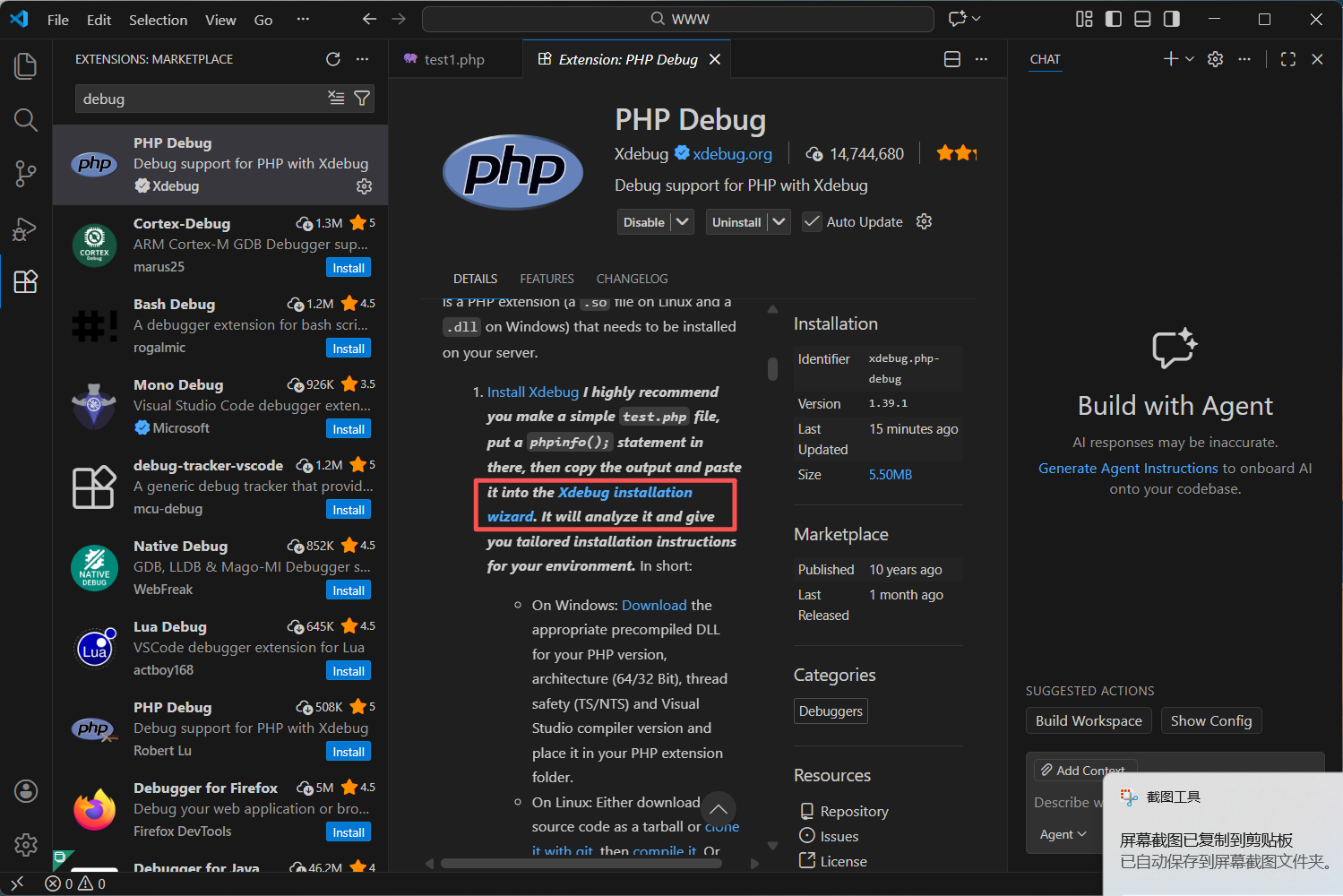
Task: Open the xdebug.org publisher link
Action: tap(732, 154)
